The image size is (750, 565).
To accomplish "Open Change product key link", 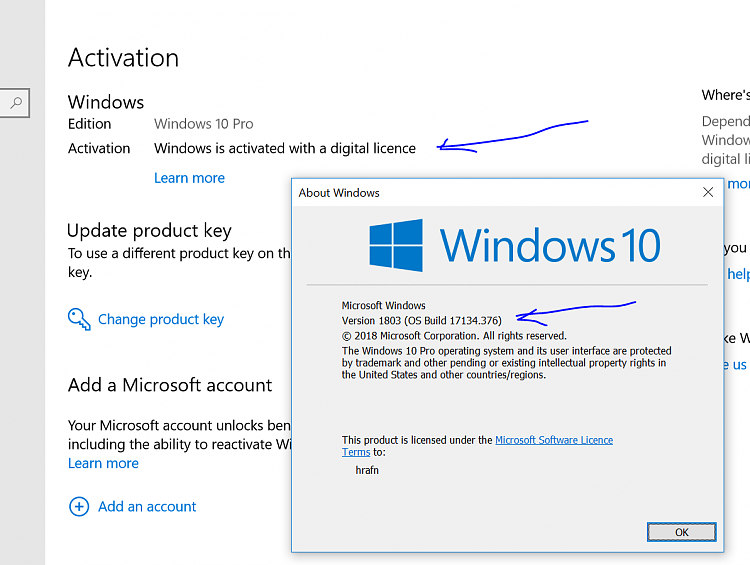I will pyautogui.click(x=161, y=319).
